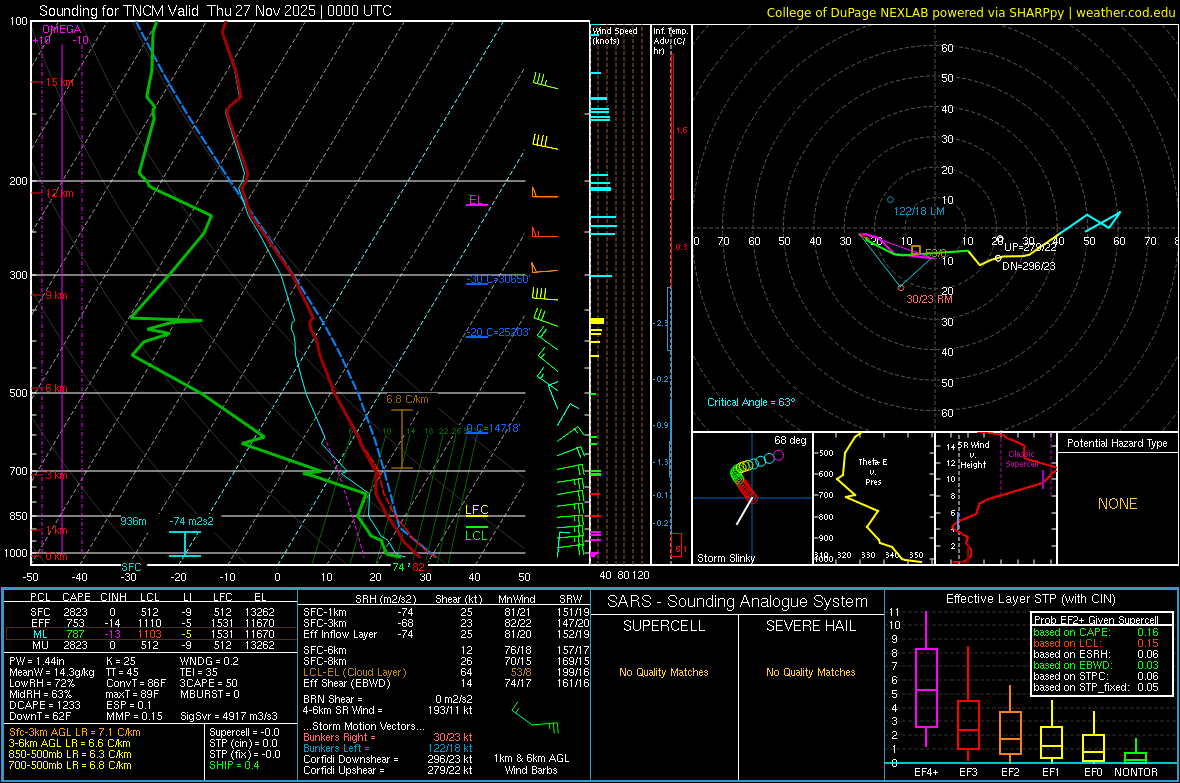
Task: Click the UP=279/22 hodograph label
Action: (1030, 247)
